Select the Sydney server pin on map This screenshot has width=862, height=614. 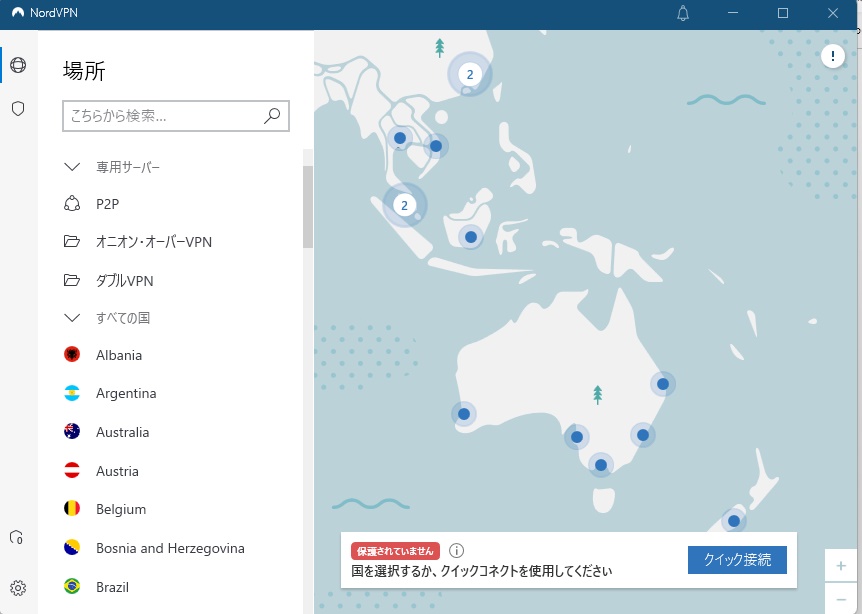pyautogui.click(x=643, y=435)
